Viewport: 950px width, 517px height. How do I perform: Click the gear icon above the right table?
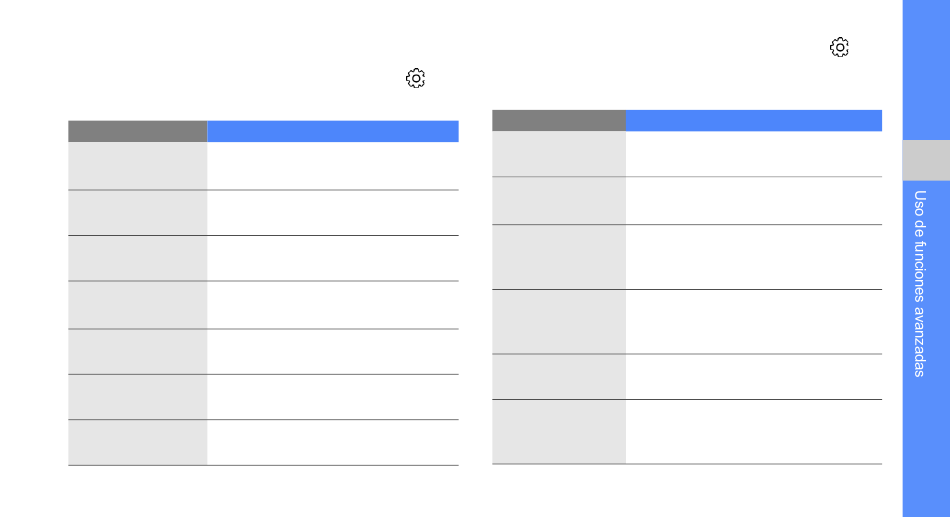(839, 47)
